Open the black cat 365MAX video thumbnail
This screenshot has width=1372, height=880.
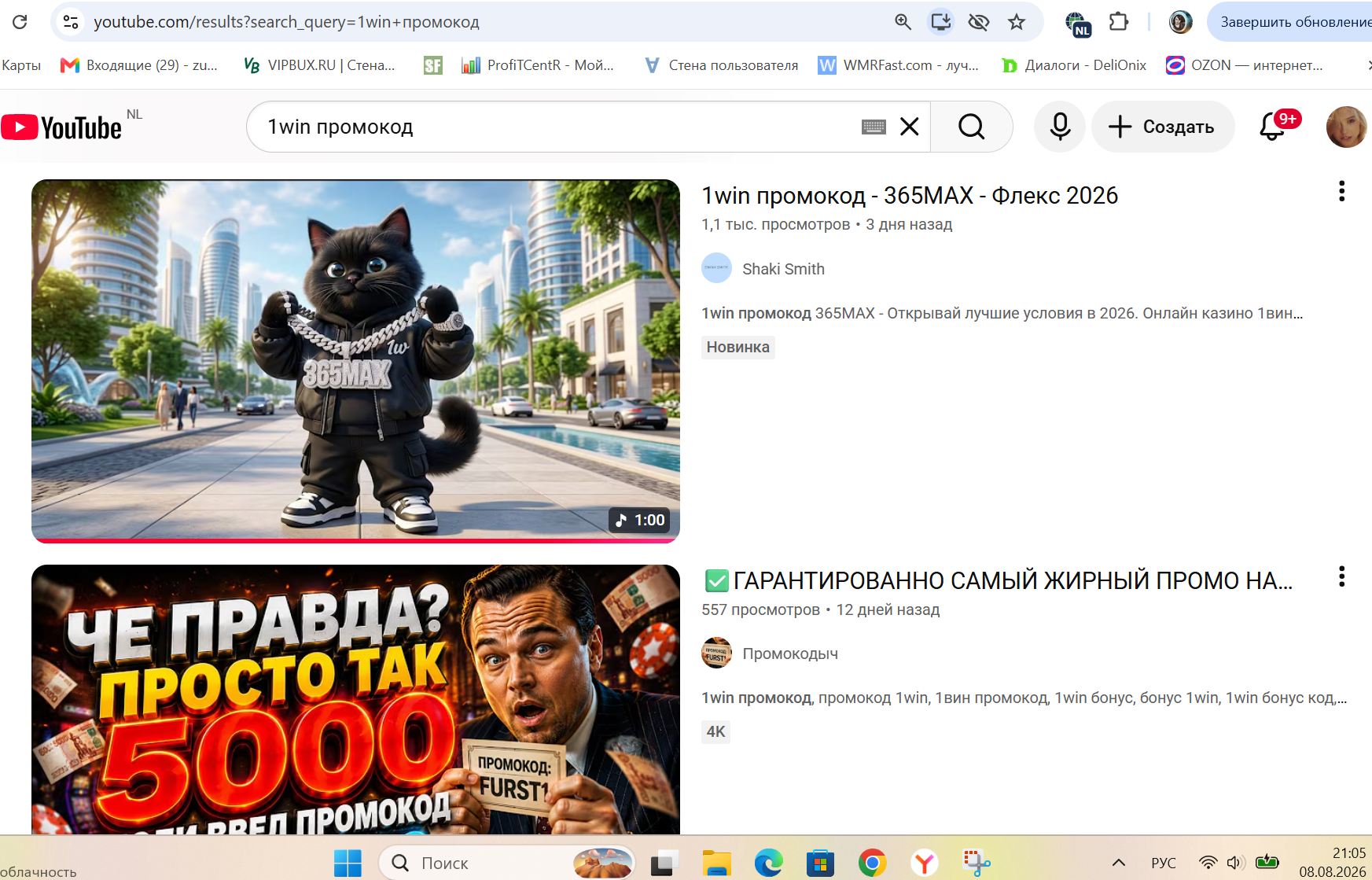pyautogui.click(x=355, y=361)
